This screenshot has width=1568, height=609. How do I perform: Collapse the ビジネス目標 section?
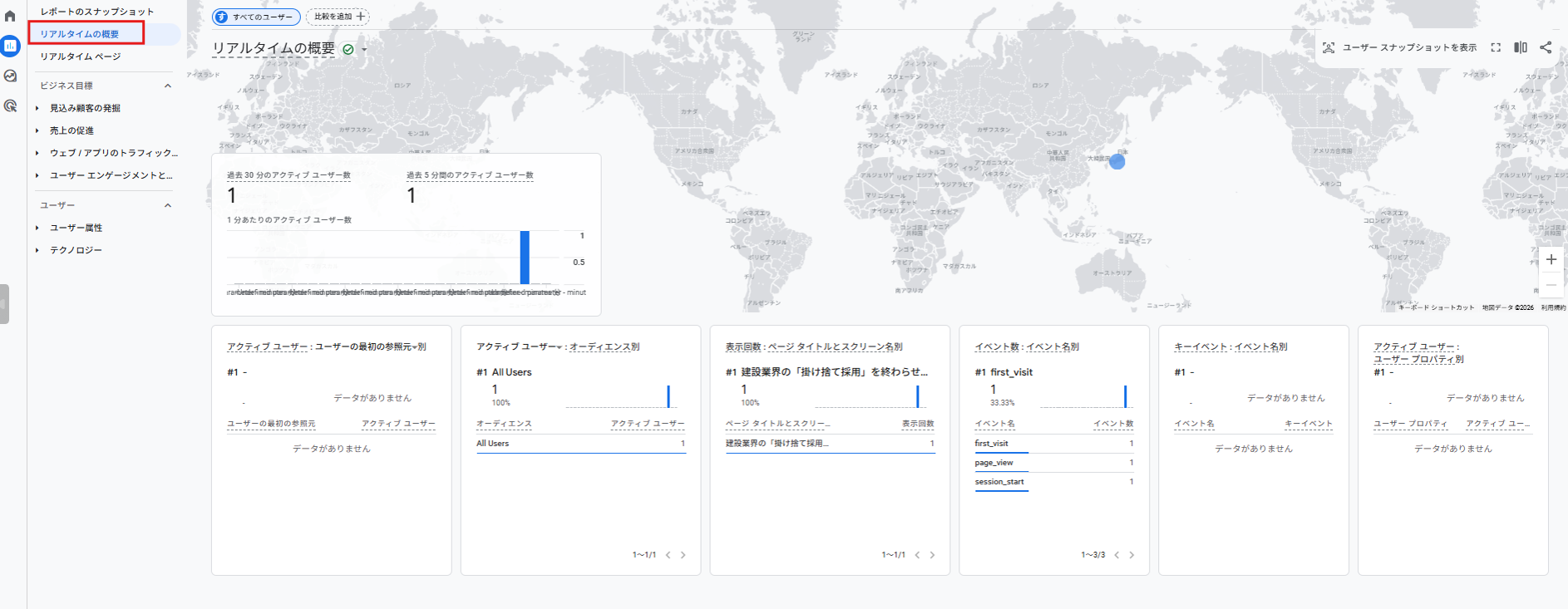pos(168,86)
